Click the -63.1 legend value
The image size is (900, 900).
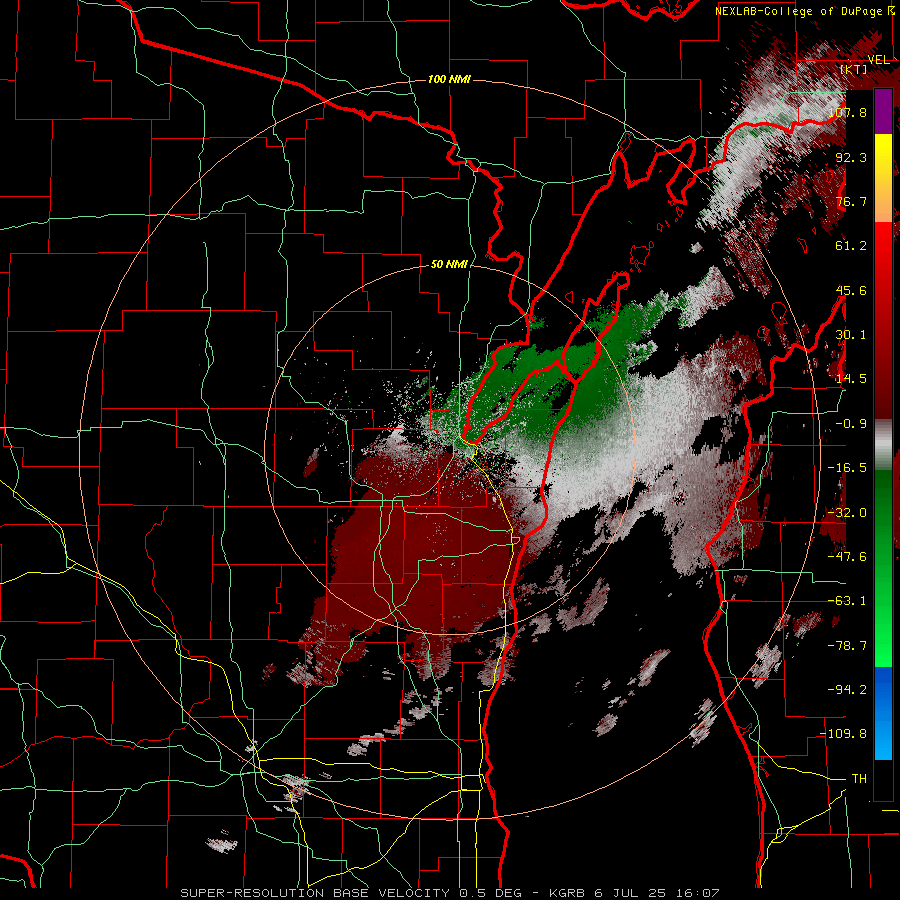[848, 601]
